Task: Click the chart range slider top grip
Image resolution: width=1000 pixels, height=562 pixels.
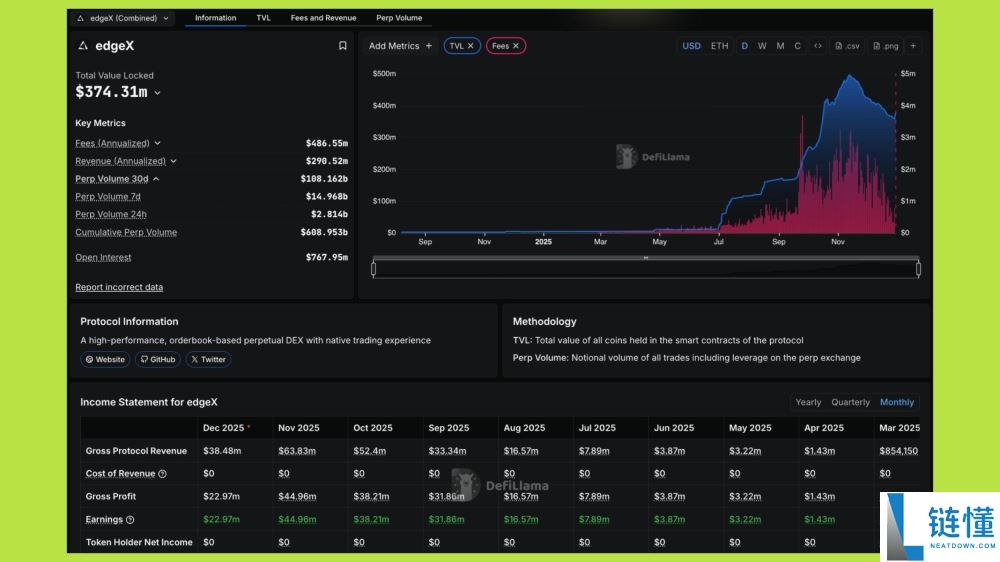Action: pyautogui.click(x=645, y=258)
